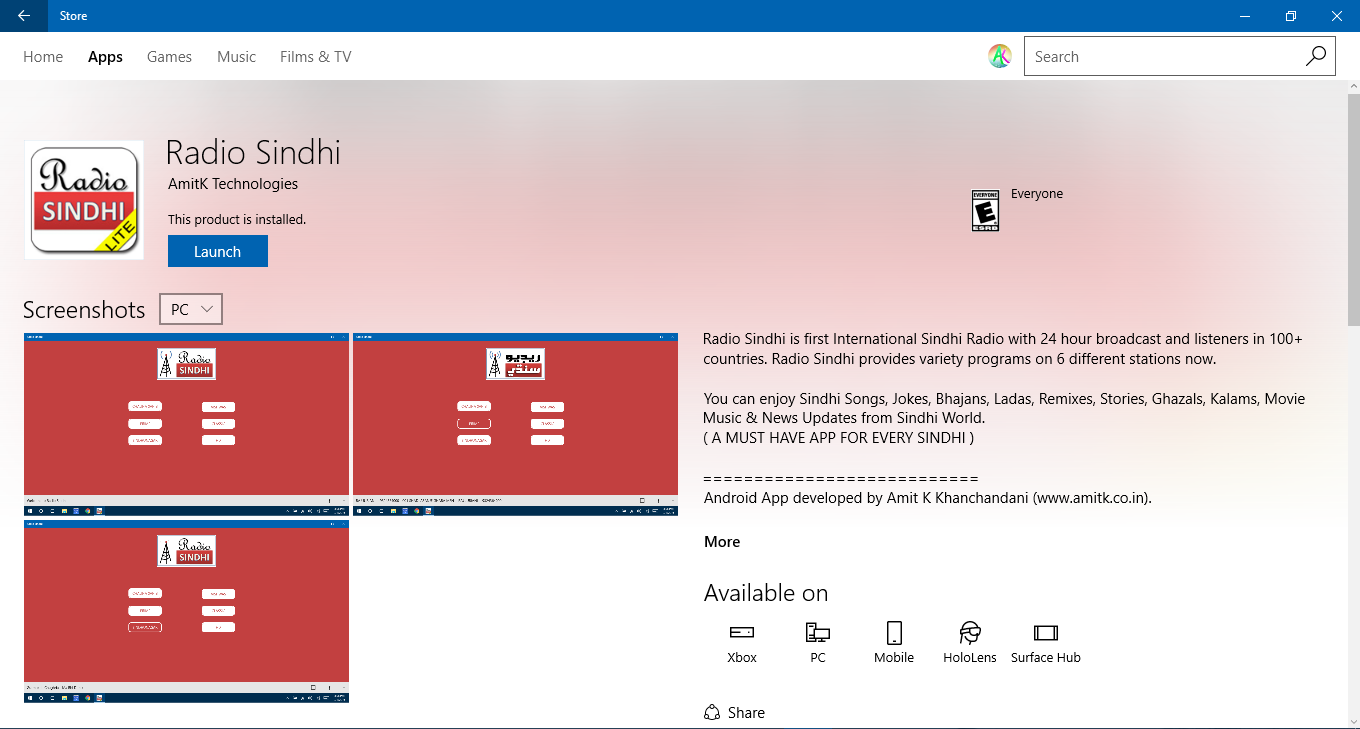This screenshot has width=1360, height=729.
Task: Click the 'Everyone' rating label
Action: click(1037, 194)
